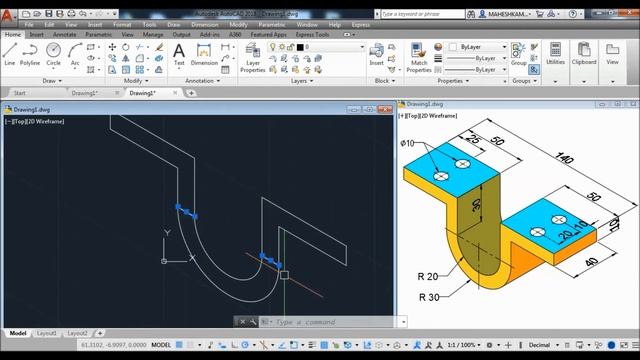Viewport: 640px width, 360px height.
Task: Insert a Table from Annotation panel
Action: coord(225,70)
